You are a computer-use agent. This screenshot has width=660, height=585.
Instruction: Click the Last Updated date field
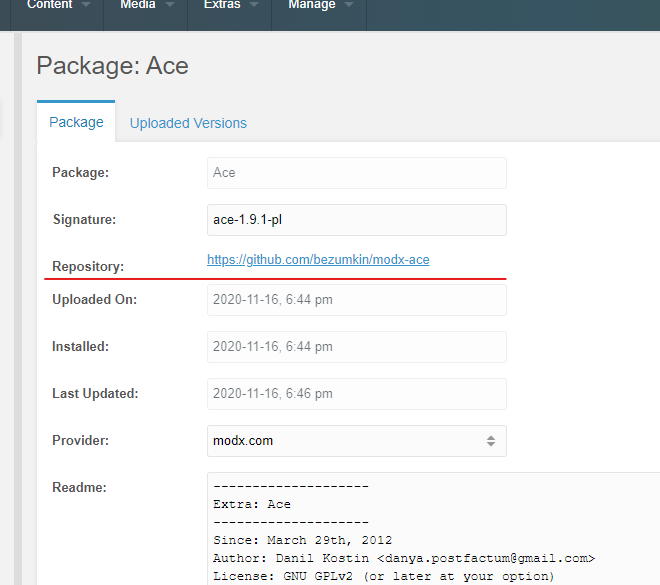tap(357, 394)
